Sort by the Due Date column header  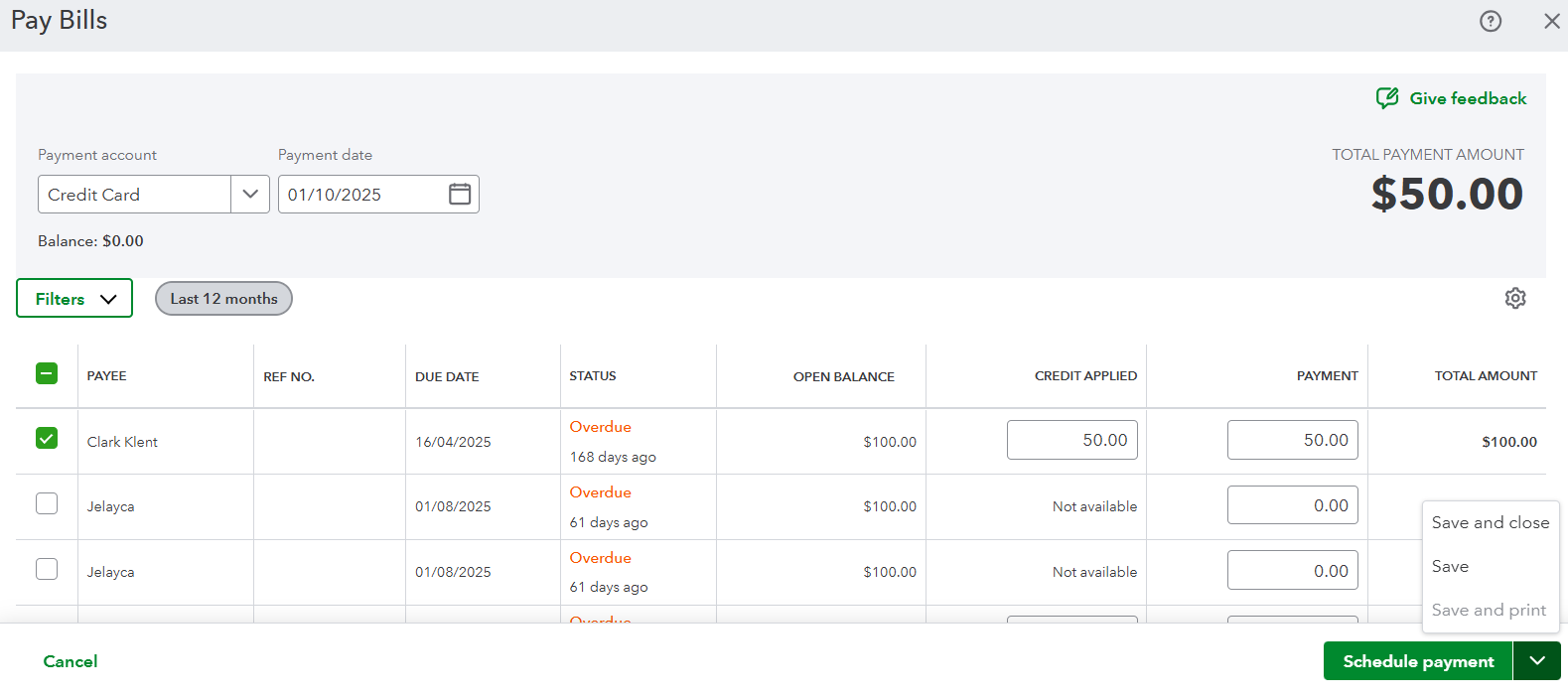(x=447, y=377)
